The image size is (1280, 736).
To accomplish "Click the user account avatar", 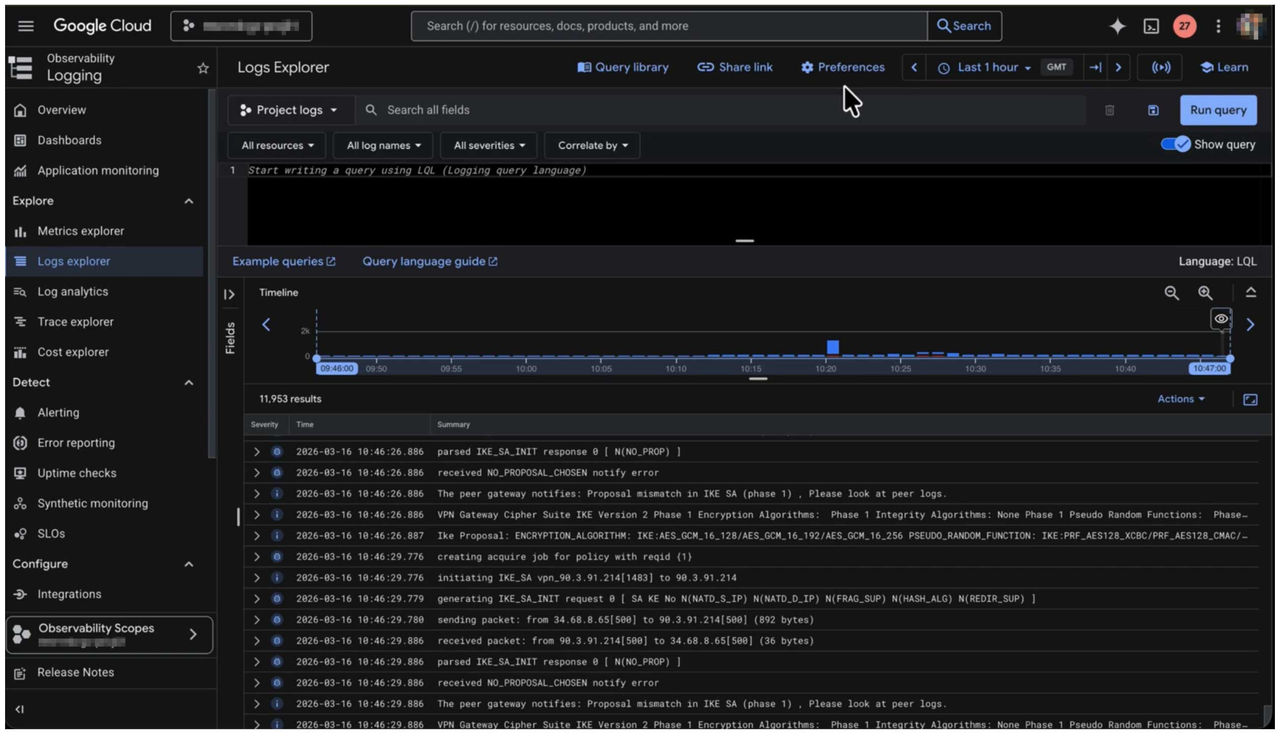I will point(1251,26).
